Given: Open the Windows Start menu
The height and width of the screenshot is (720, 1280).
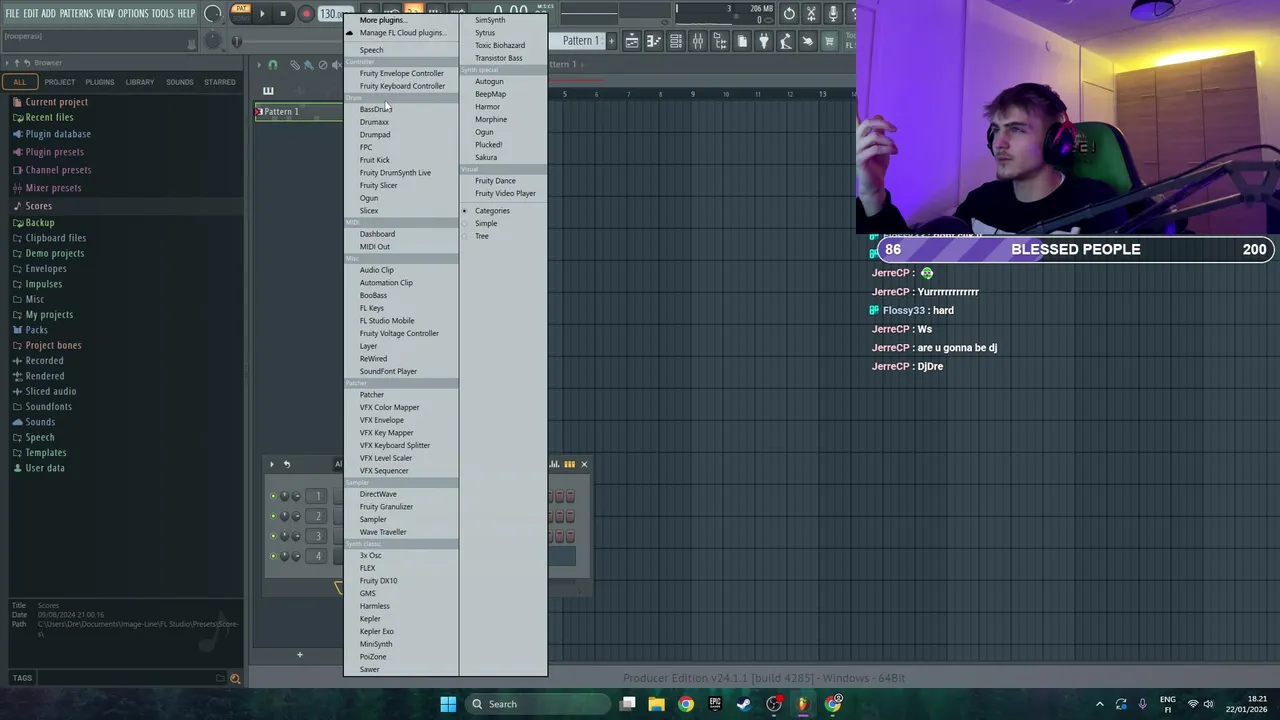Looking at the screenshot, I should click(x=448, y=704).
